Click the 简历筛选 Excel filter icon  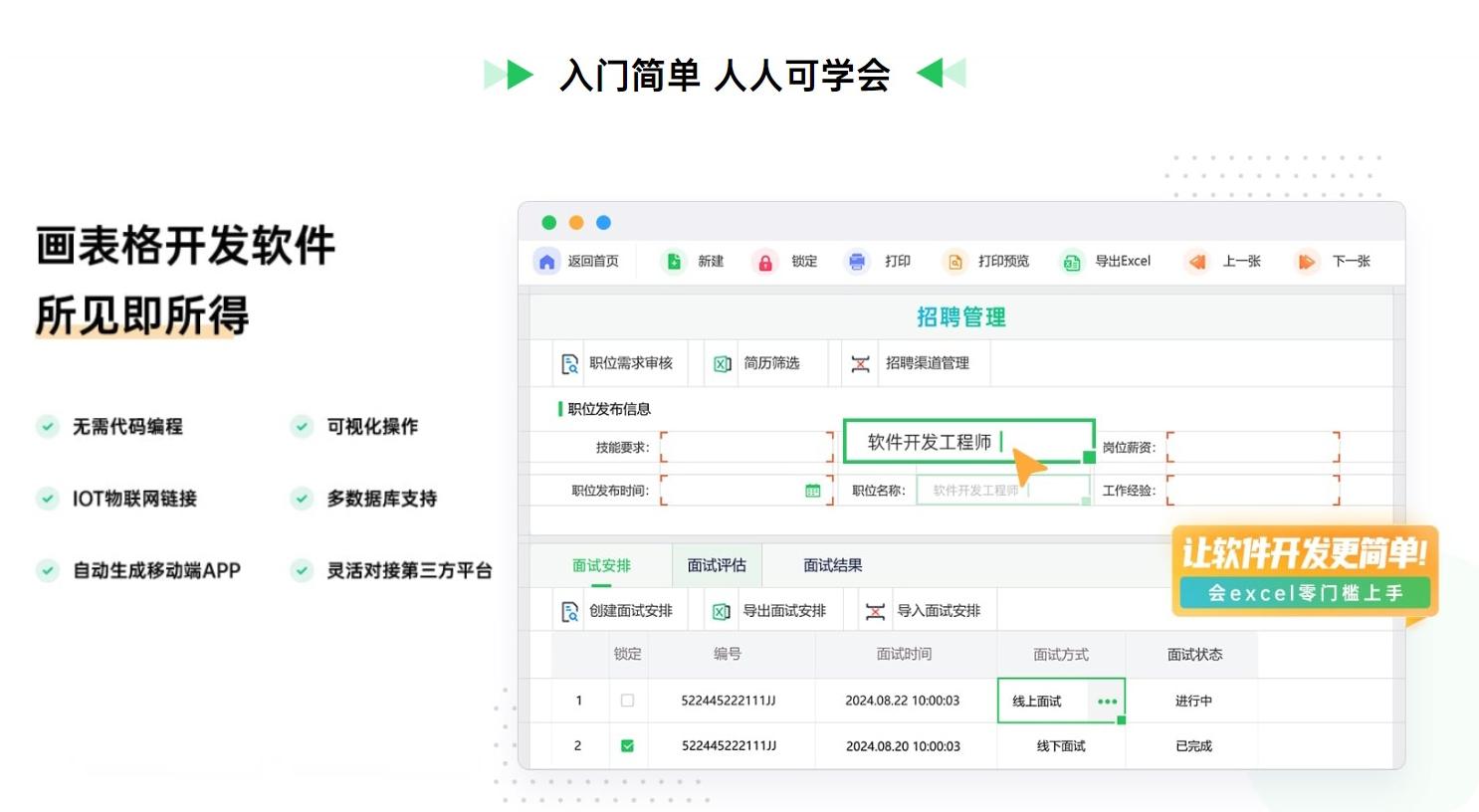tap(722, 363)
